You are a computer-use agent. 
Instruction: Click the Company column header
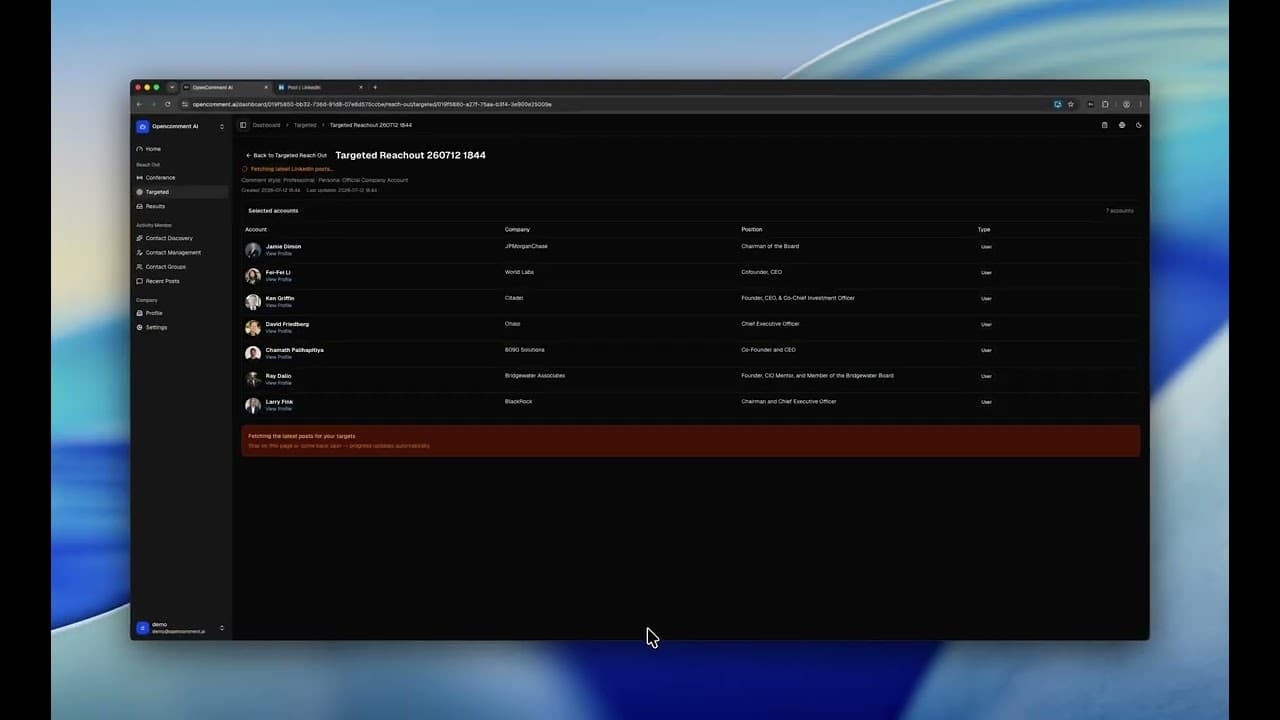point(517,230)
